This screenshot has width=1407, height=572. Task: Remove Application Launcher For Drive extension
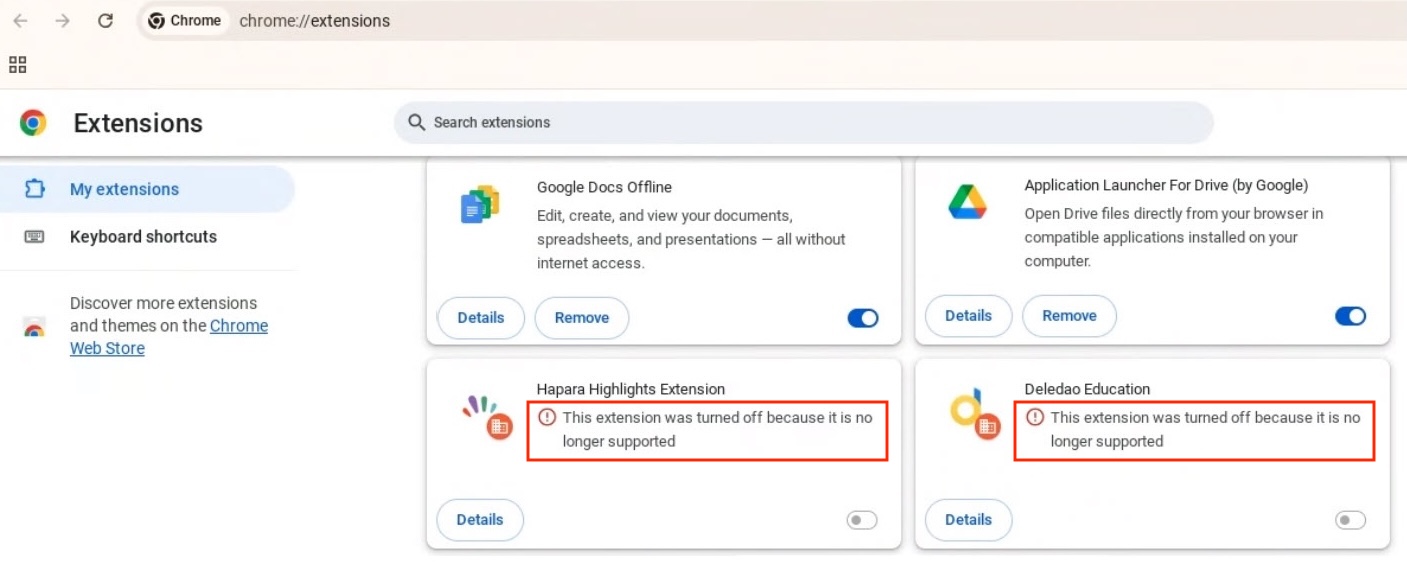point(1070,316)
